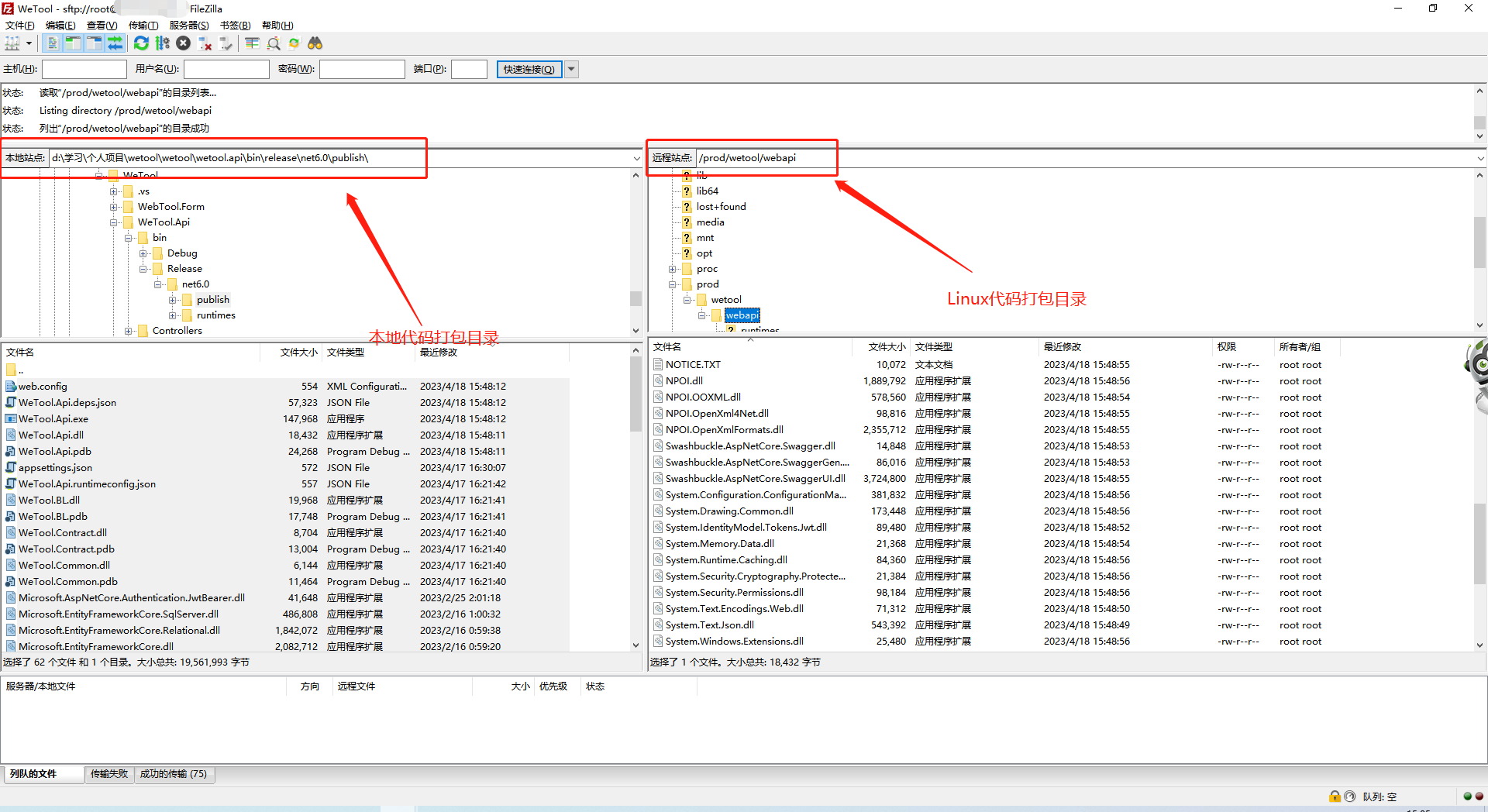Screen dimensions: 1488x812
Task: Select the webapi folder in remote tree
Action: 742,315
